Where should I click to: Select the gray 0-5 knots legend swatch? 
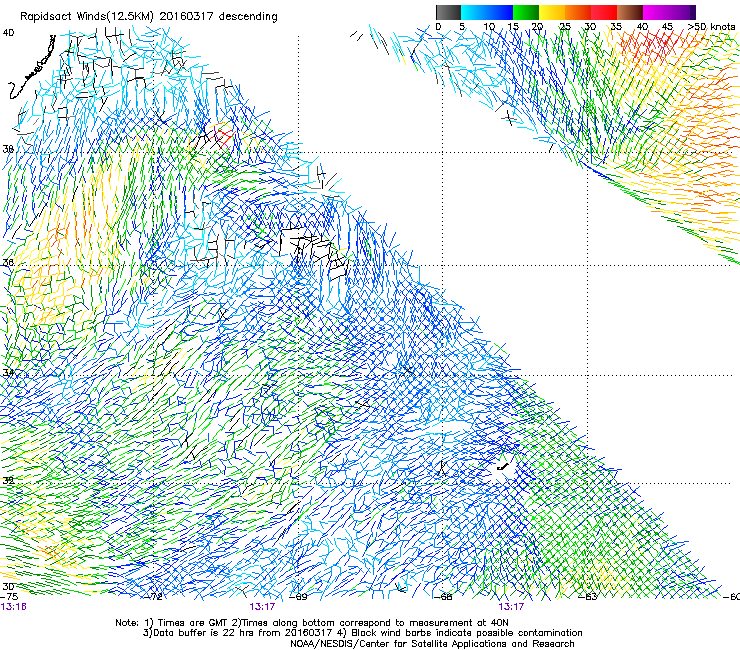point(448,12)
